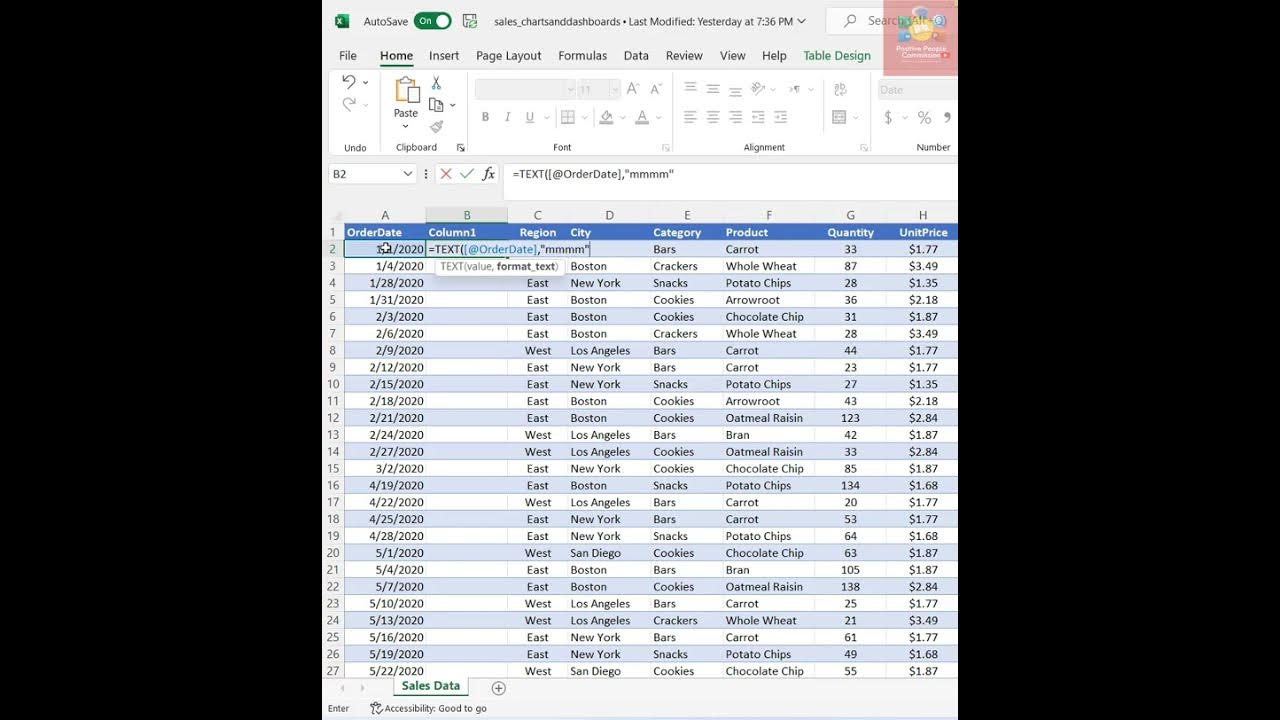Click the Top Align icon
This screenshot has width=1280, height=720.
pos(691,89)
